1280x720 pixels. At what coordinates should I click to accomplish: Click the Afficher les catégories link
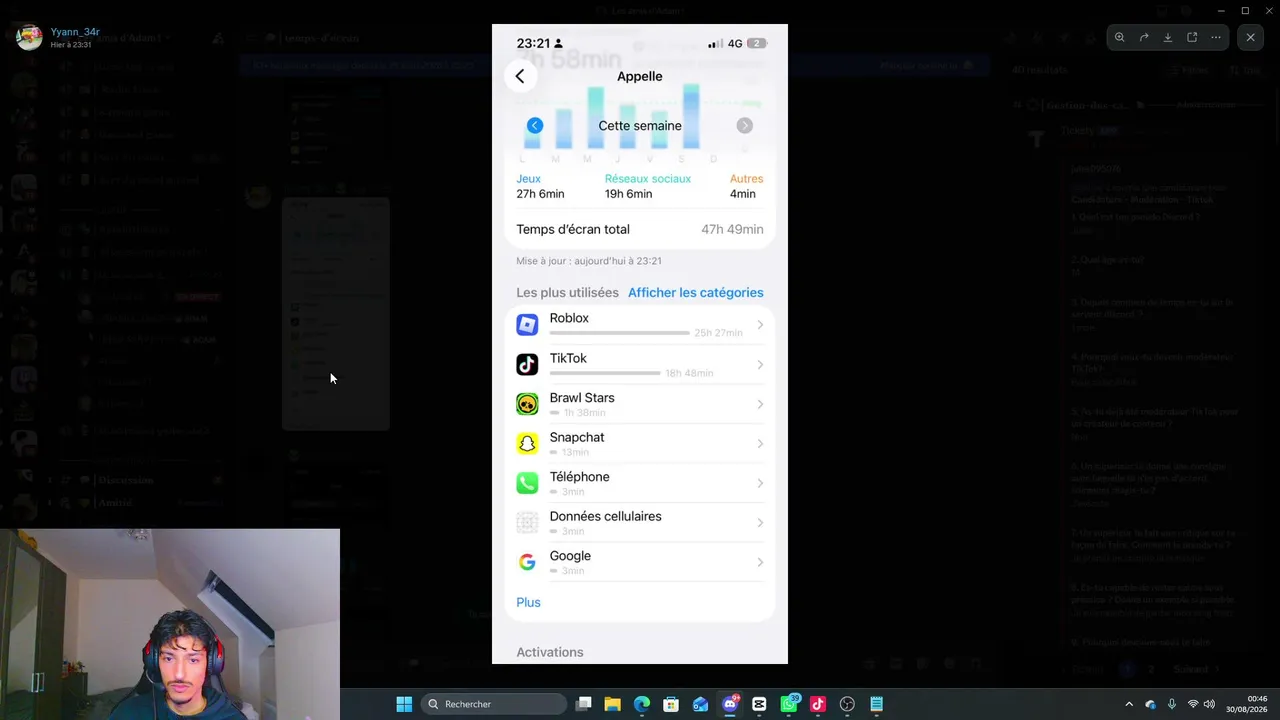tap(696, 293)
